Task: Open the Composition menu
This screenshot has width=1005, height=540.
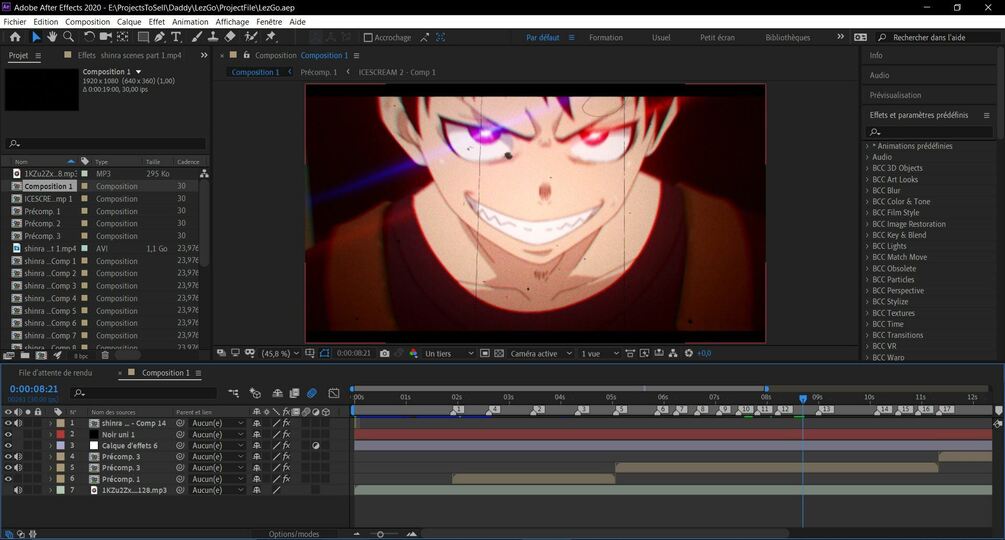Action: point(87,22)
